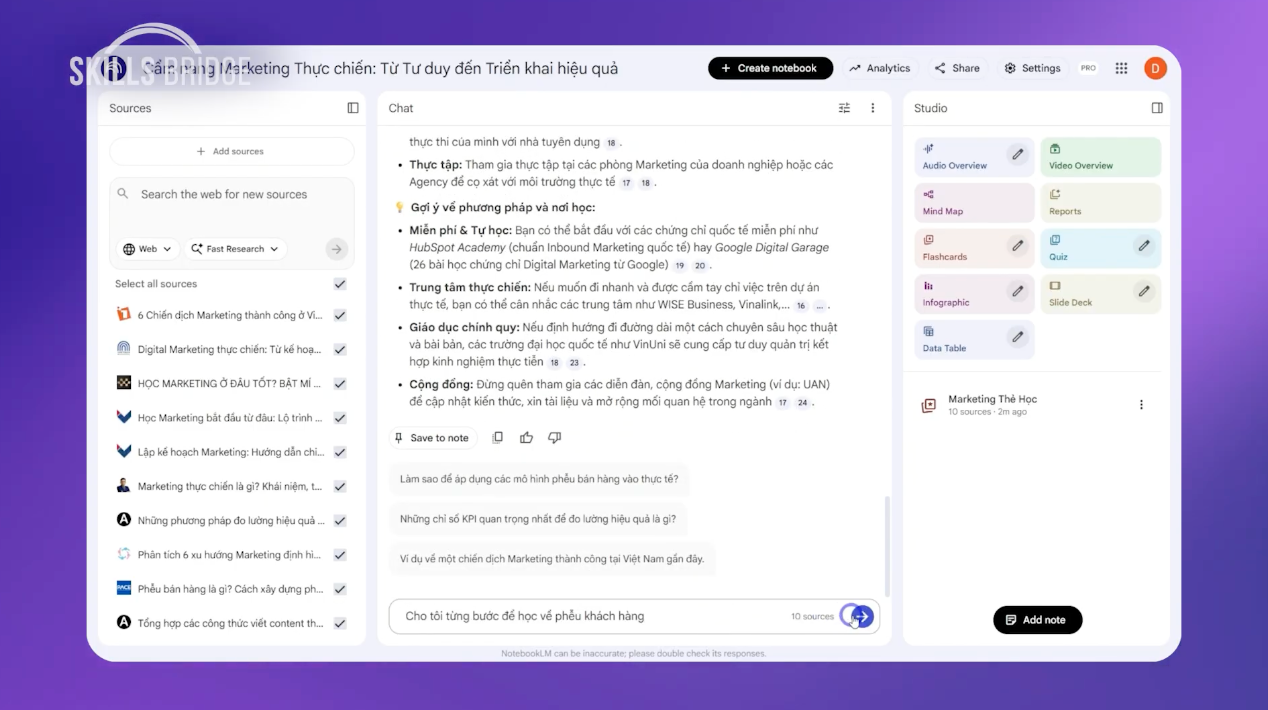The width and height of the screenshot is (1268, 710).
Task: Open the Google apps grid icon
Action: click(x=1121, y=68)
